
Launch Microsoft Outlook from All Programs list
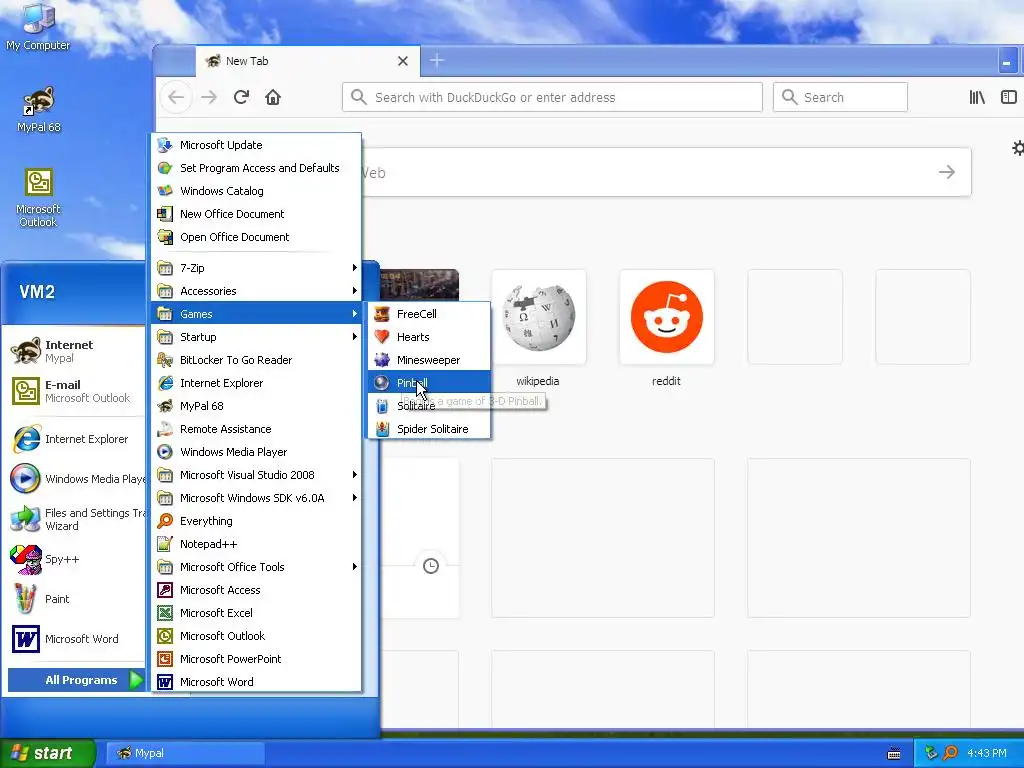tap(257, 636)
